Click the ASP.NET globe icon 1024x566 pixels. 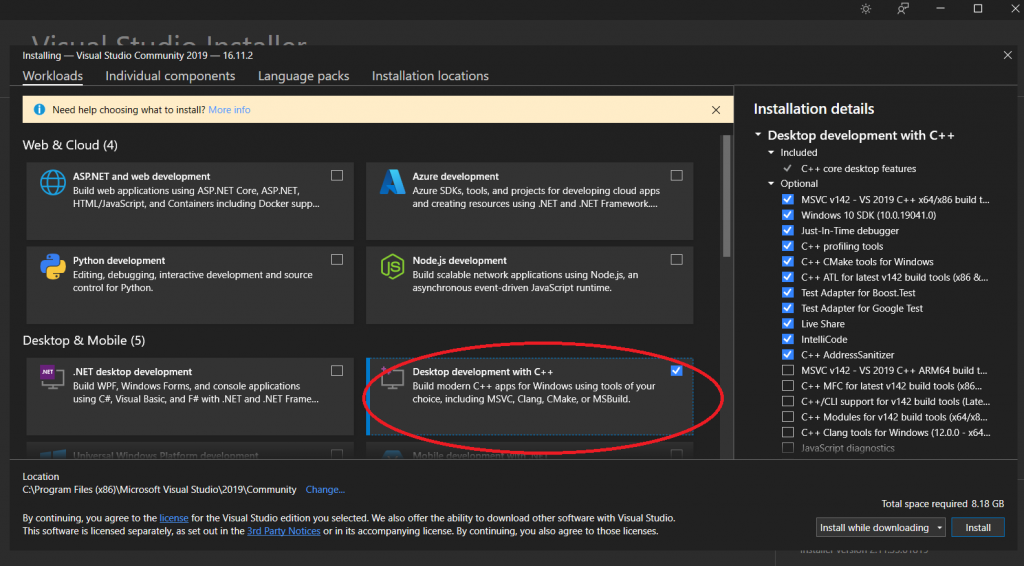coord(52,182)
